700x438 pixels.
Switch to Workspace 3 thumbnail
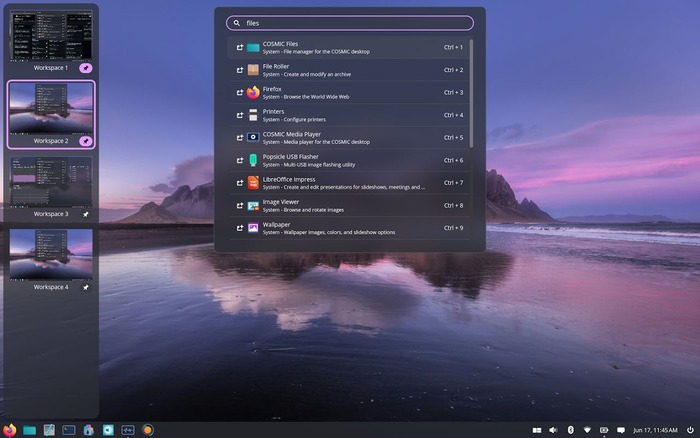click(x=51, y=181)
